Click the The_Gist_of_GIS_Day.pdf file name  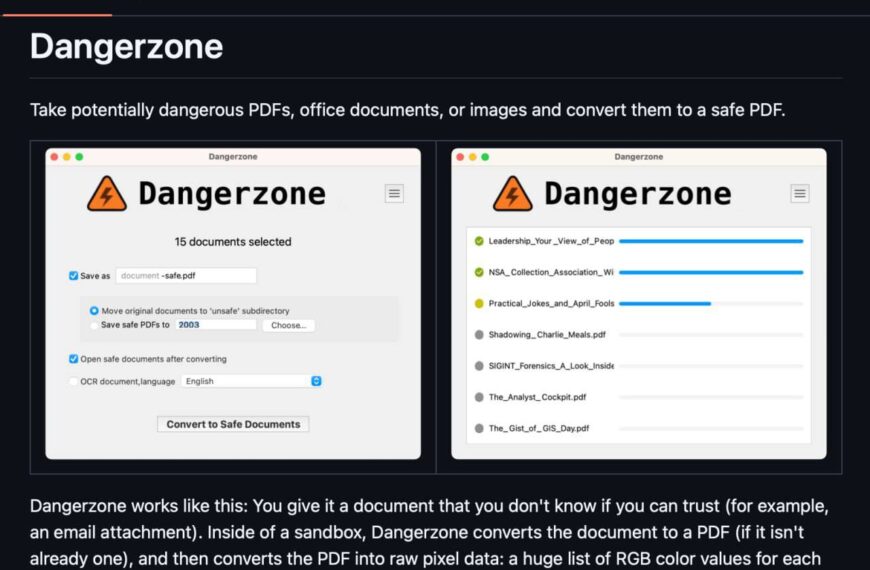click(539, 428)
